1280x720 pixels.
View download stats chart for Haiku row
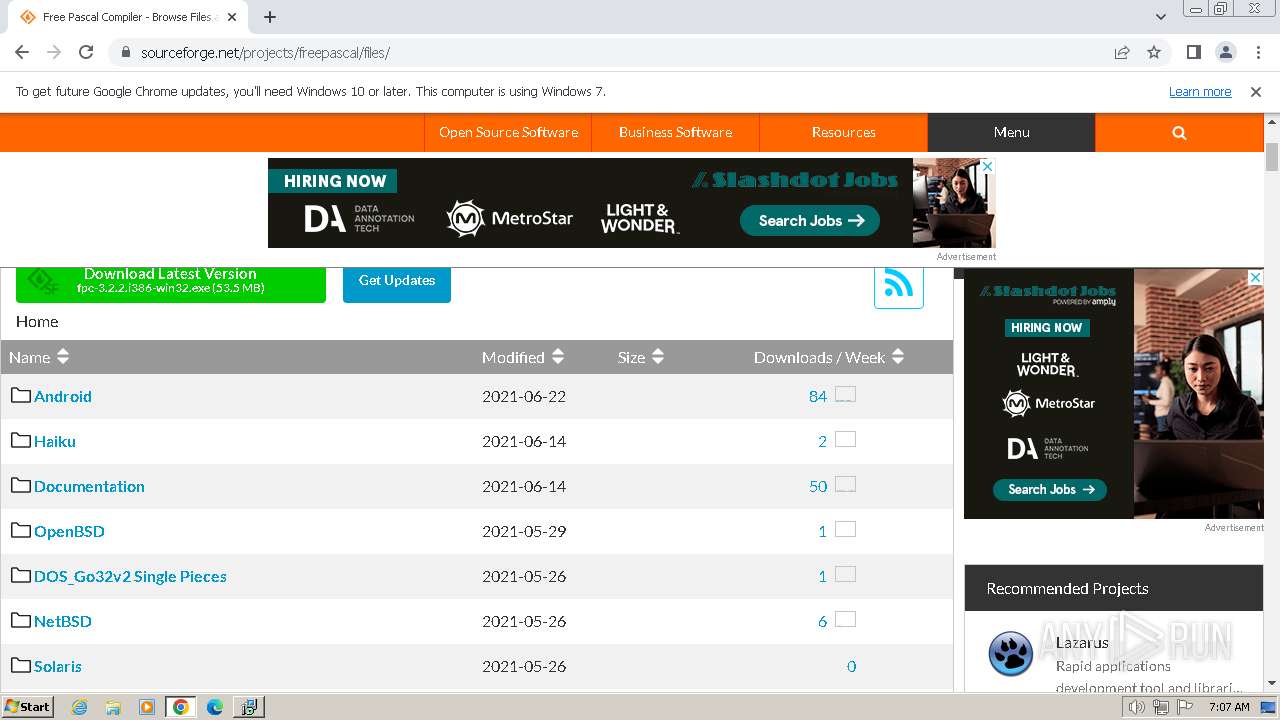845,439
